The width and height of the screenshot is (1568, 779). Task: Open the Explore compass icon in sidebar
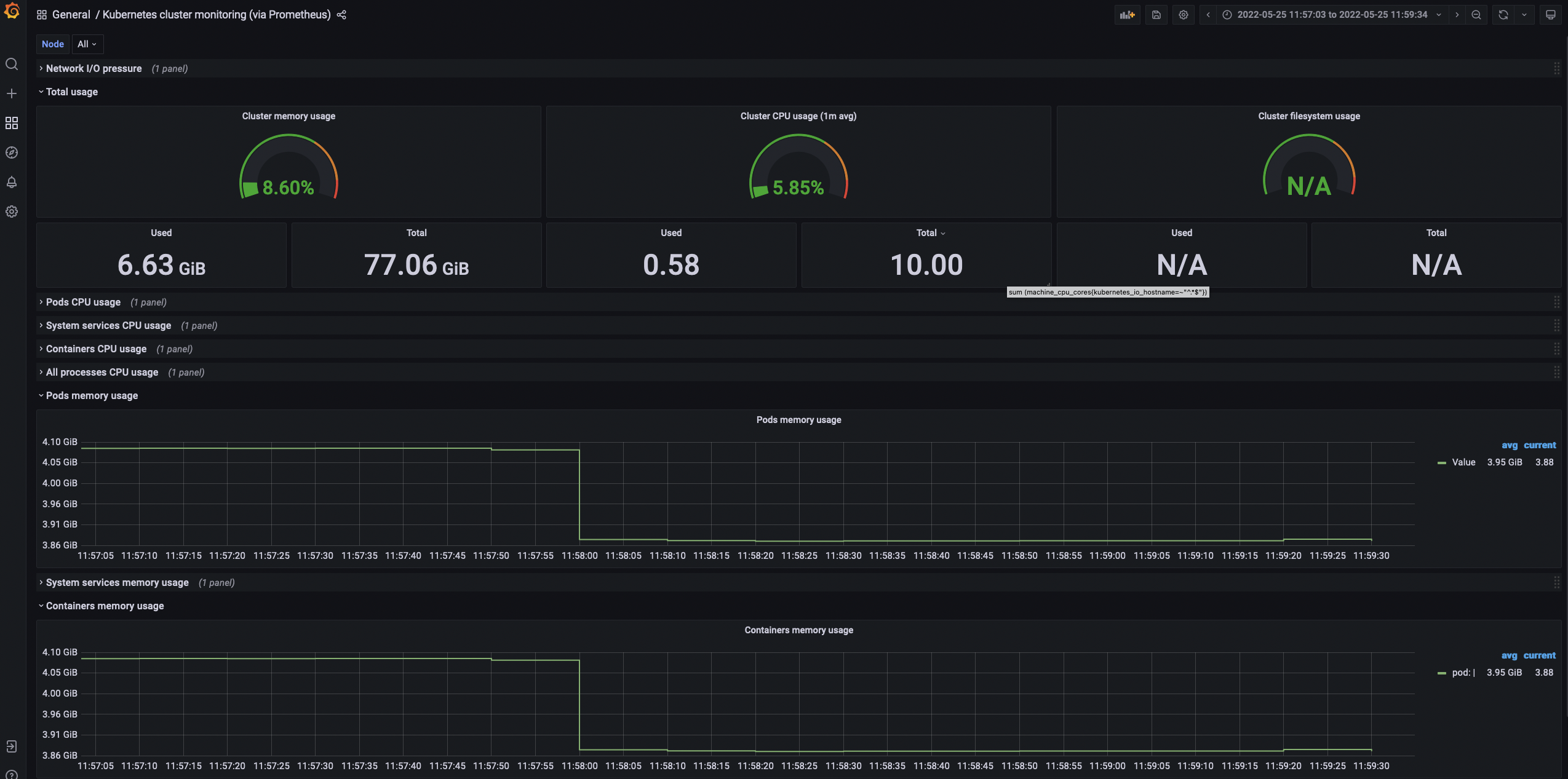pyautogui.click(x=12, y=152)
